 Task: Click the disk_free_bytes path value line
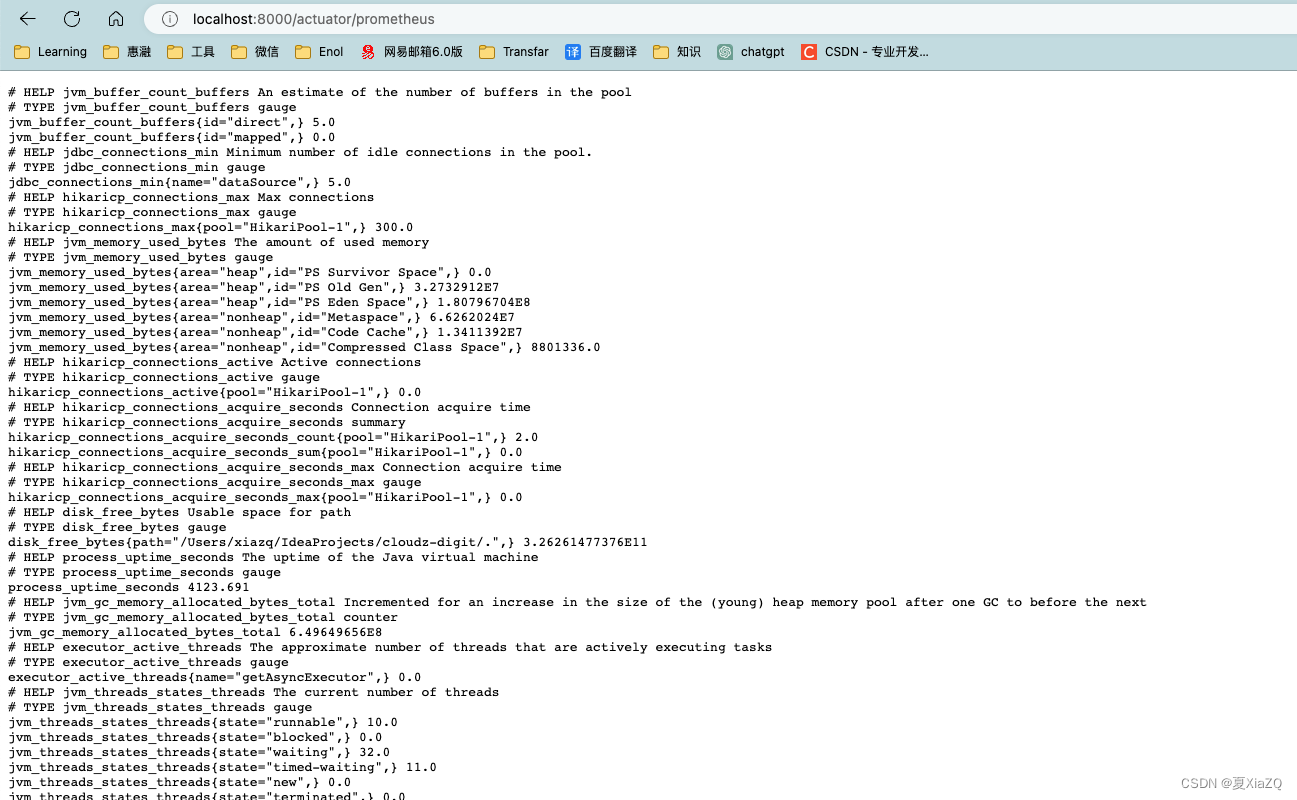click(328, 542)
